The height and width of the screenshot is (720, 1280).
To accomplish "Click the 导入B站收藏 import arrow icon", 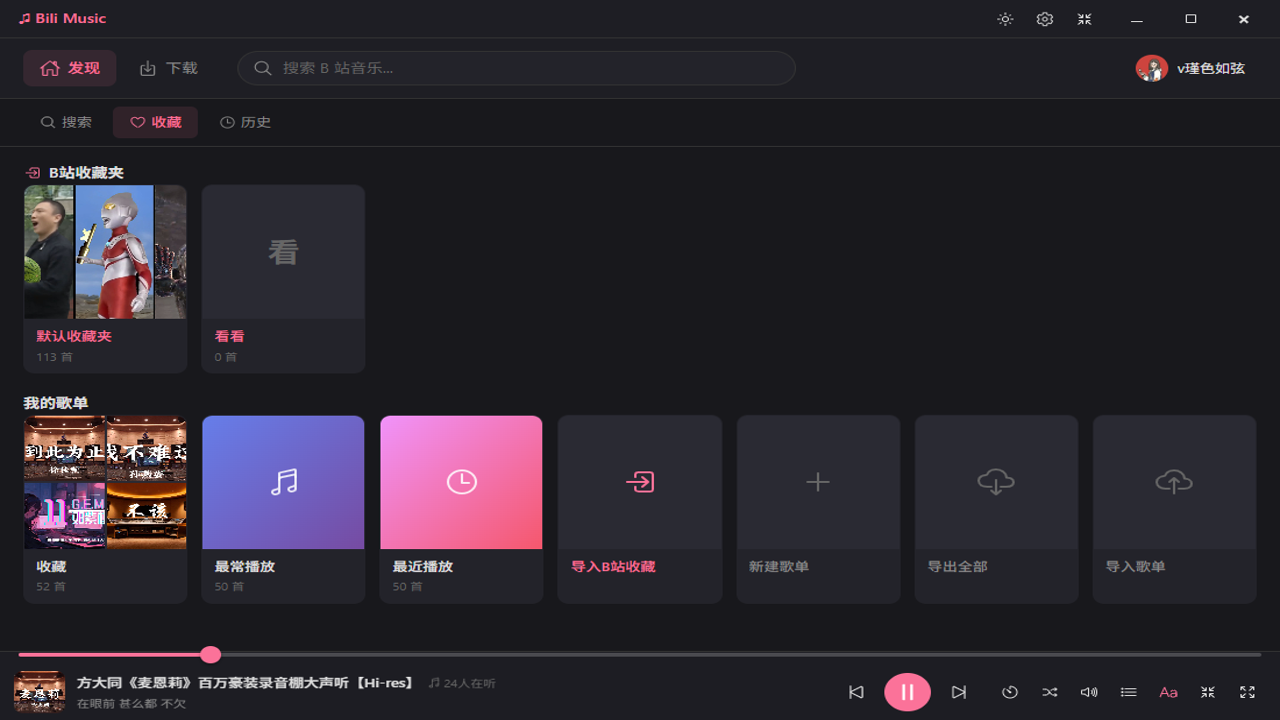I will tap(640, 482).
